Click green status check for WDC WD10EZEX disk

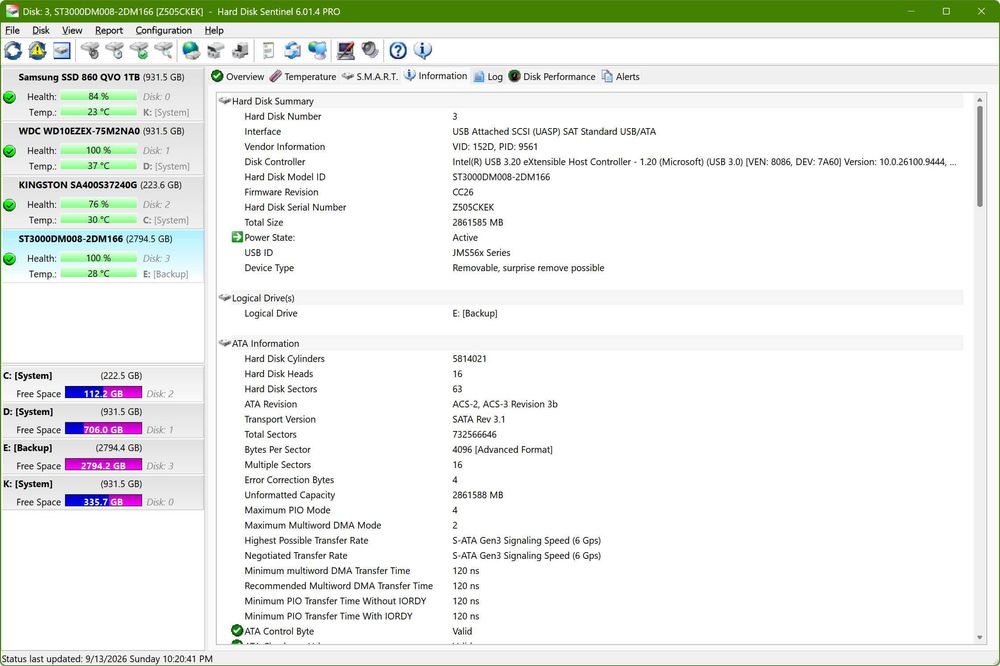coord(10,151)
